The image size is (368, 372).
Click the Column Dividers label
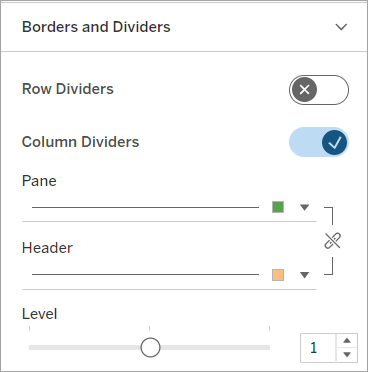tap(80, 142)
